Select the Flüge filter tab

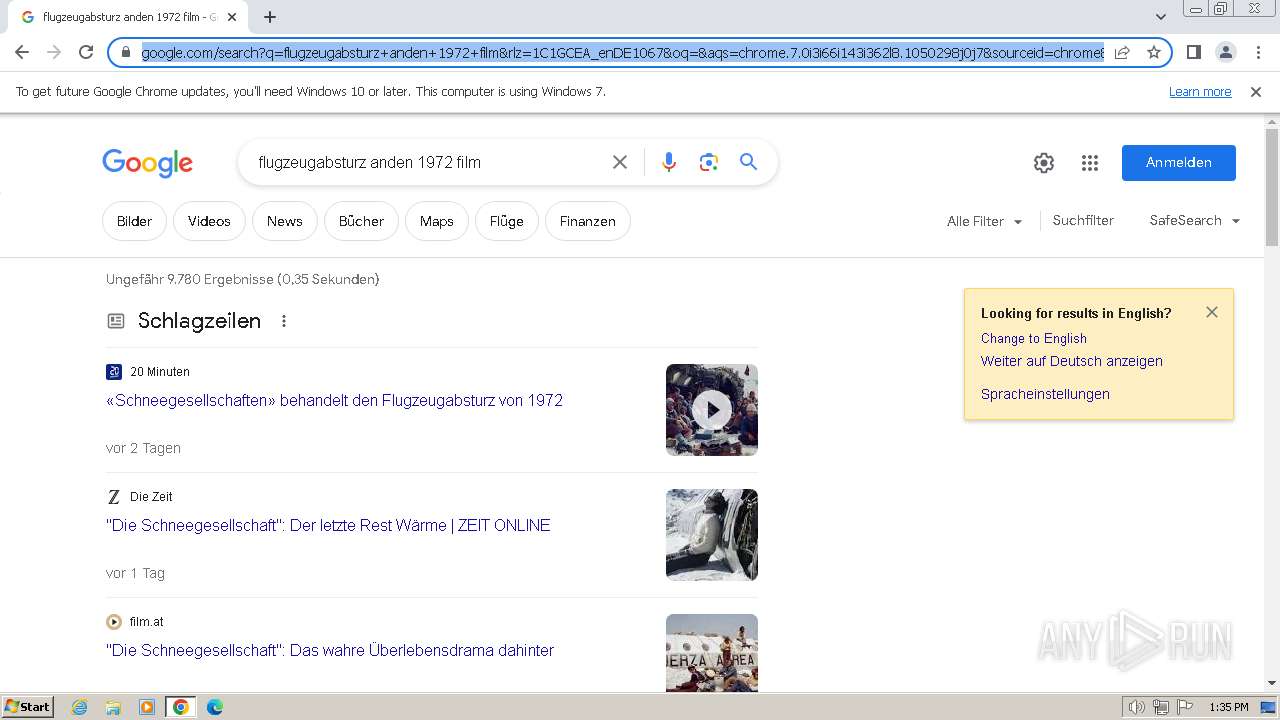[x=507, y=221]
